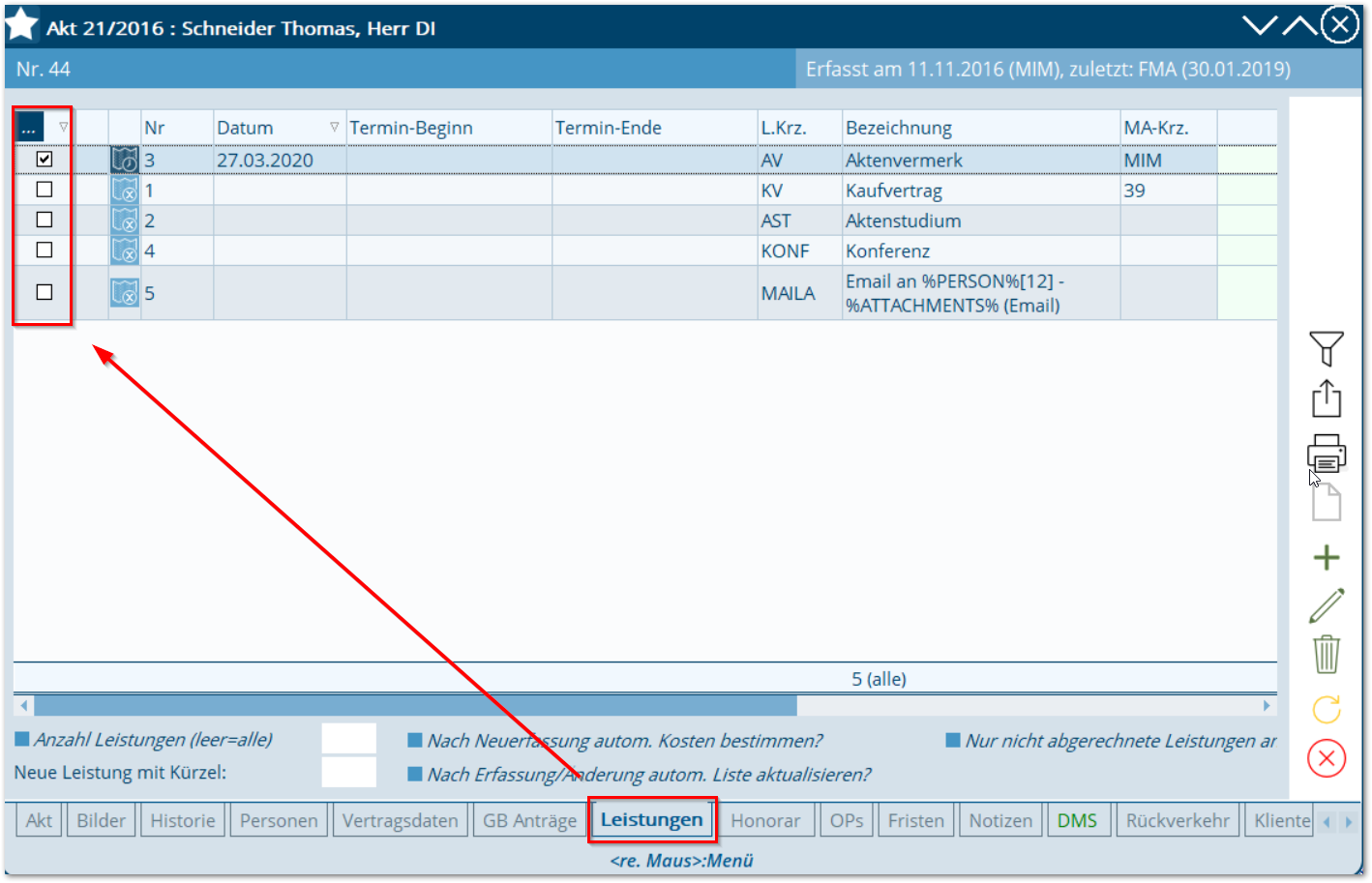Open Datum column sort dropdown arrow
Image resolution: width=1372 pixels, height=883 pixels.
(x=334, y=127)
